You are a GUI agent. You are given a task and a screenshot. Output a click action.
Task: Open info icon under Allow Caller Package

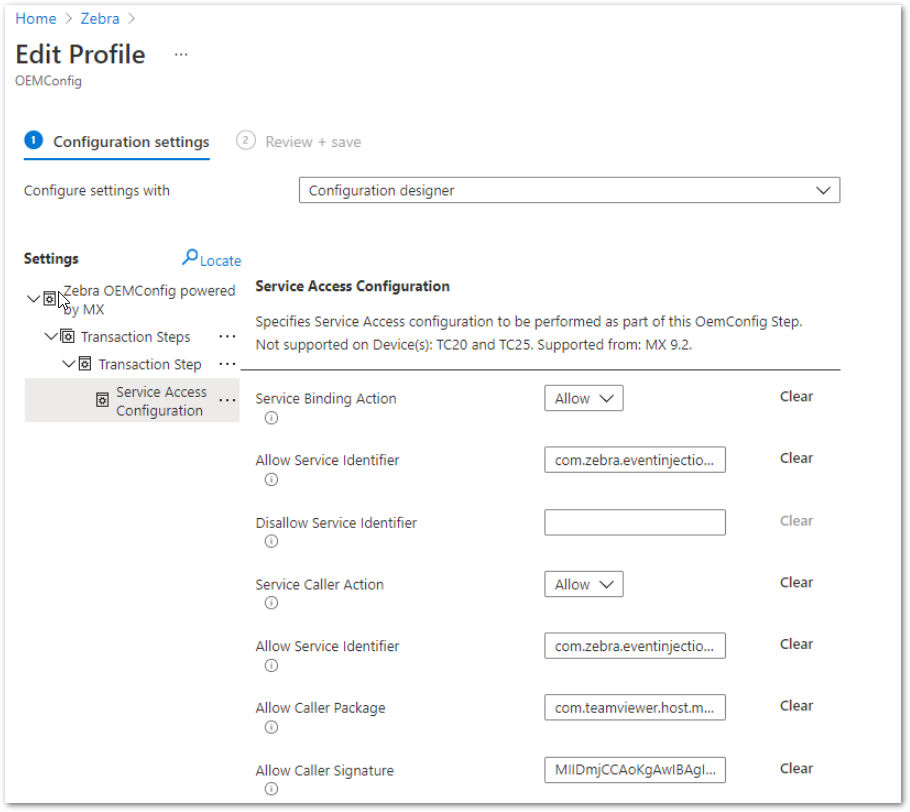271,728
